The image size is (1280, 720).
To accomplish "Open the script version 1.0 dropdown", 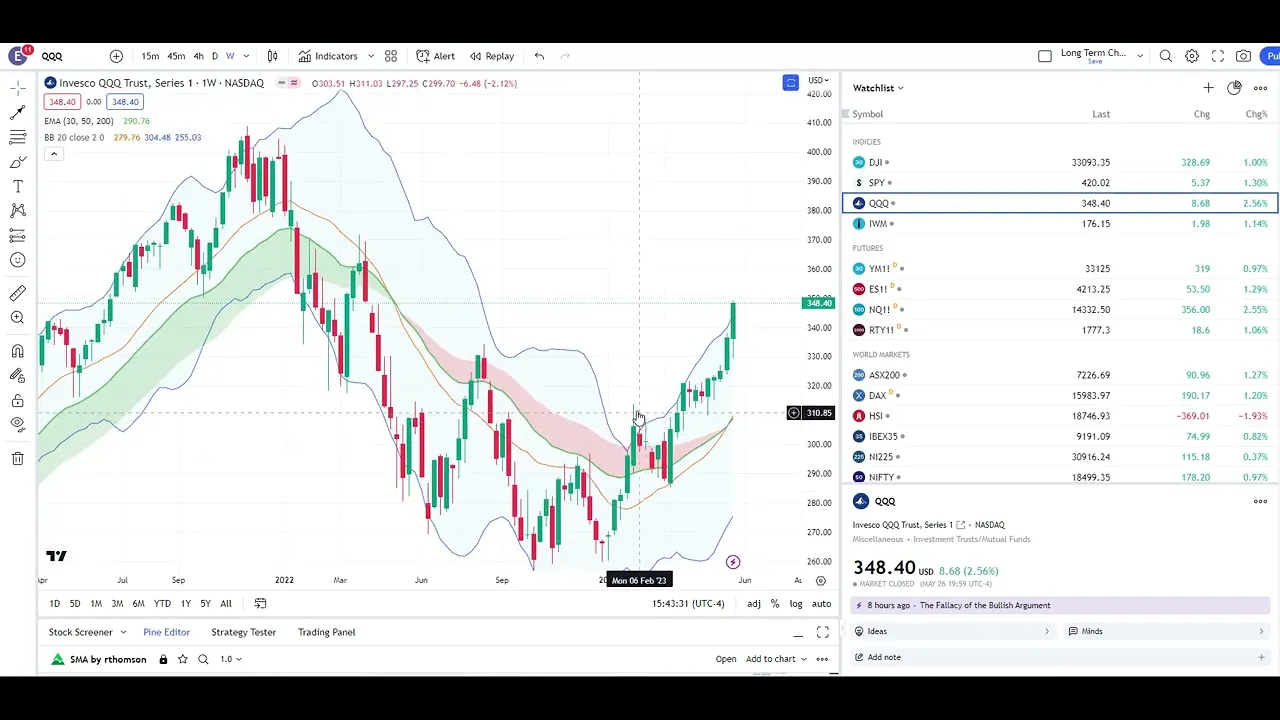I will click(x=232, y=659).
